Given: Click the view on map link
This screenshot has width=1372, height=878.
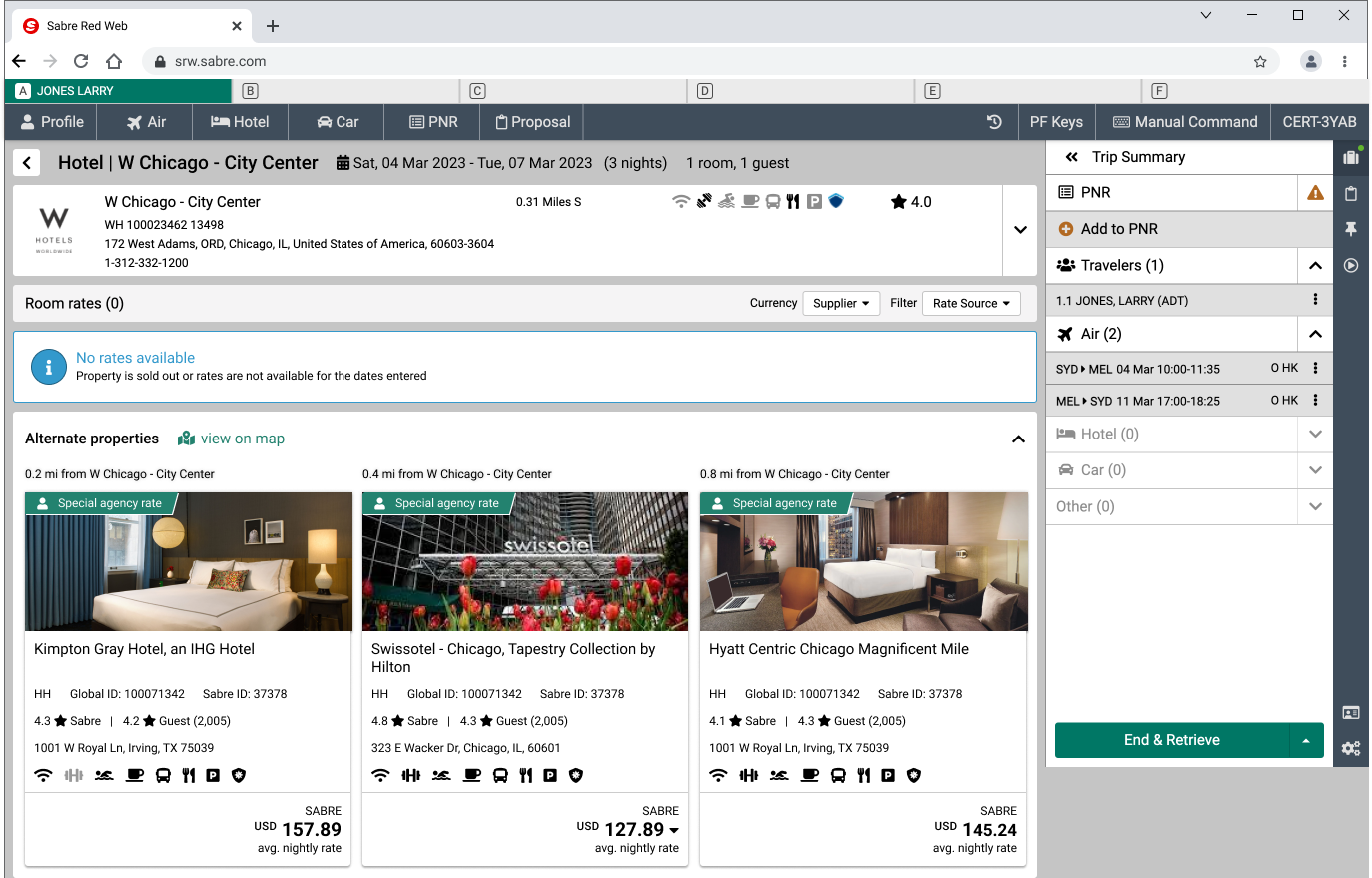Looking at the screenshot, I should pos(242,439).
